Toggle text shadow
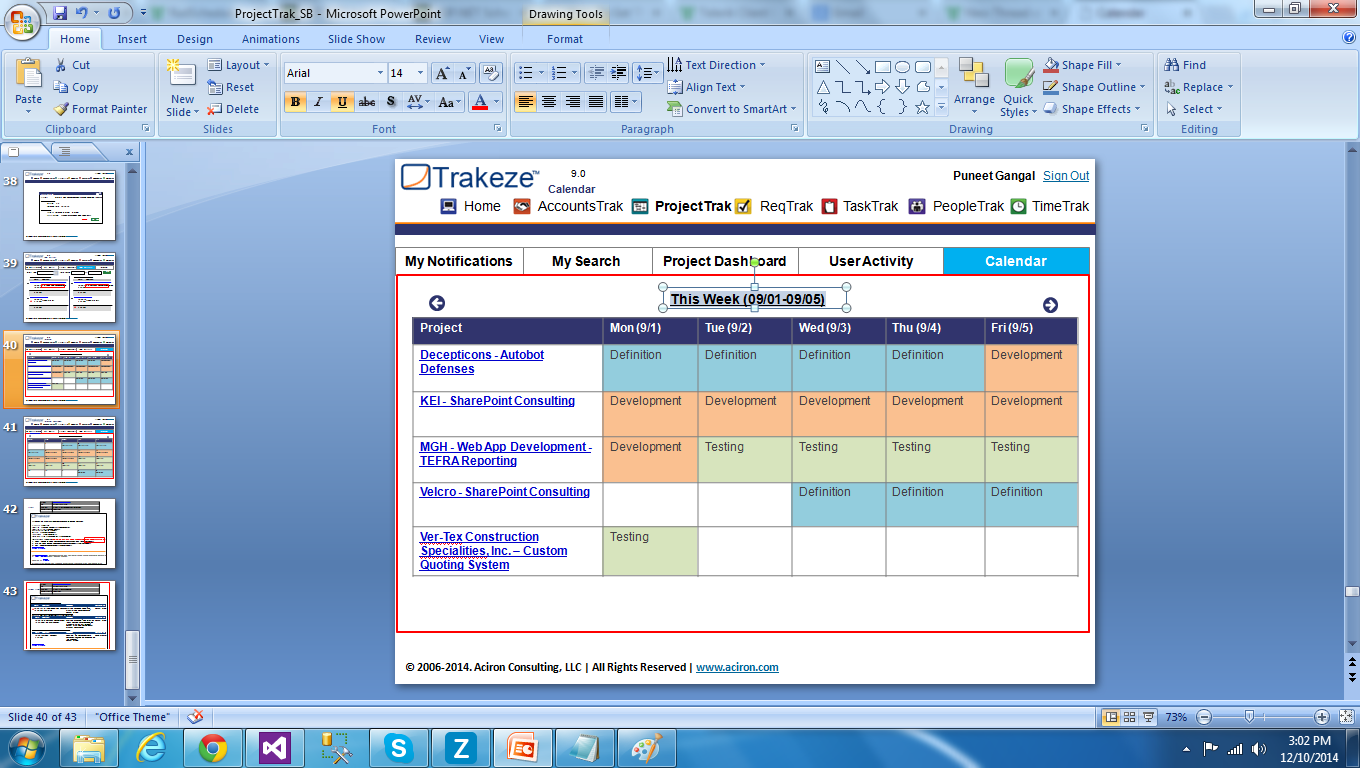Screen dimensions: 1360x768 coord(390,101)
